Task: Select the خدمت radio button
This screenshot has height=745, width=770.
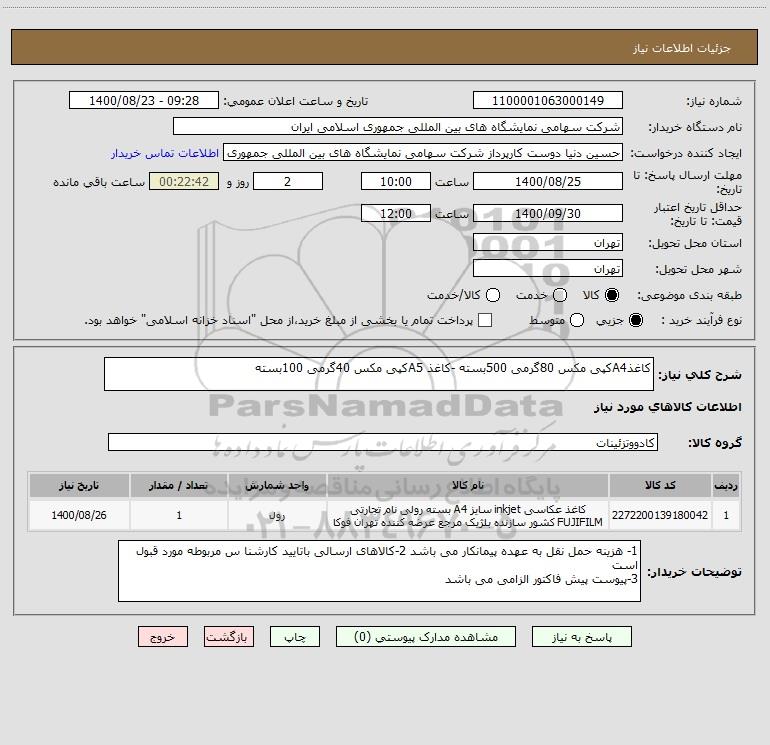Action: click(x=560, y=295)
